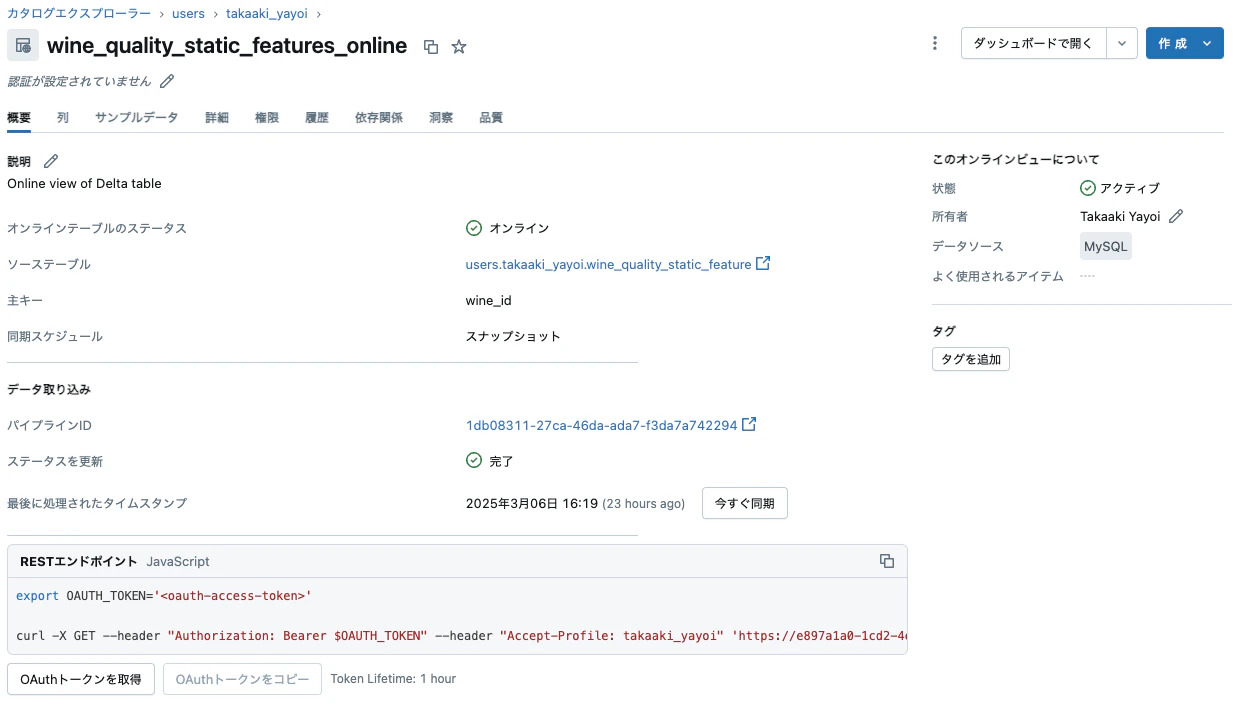Click OAuthトークンを取得 button
Image resolution: width=1236 pixels, height=706 pixels.
tap(81, 679)
